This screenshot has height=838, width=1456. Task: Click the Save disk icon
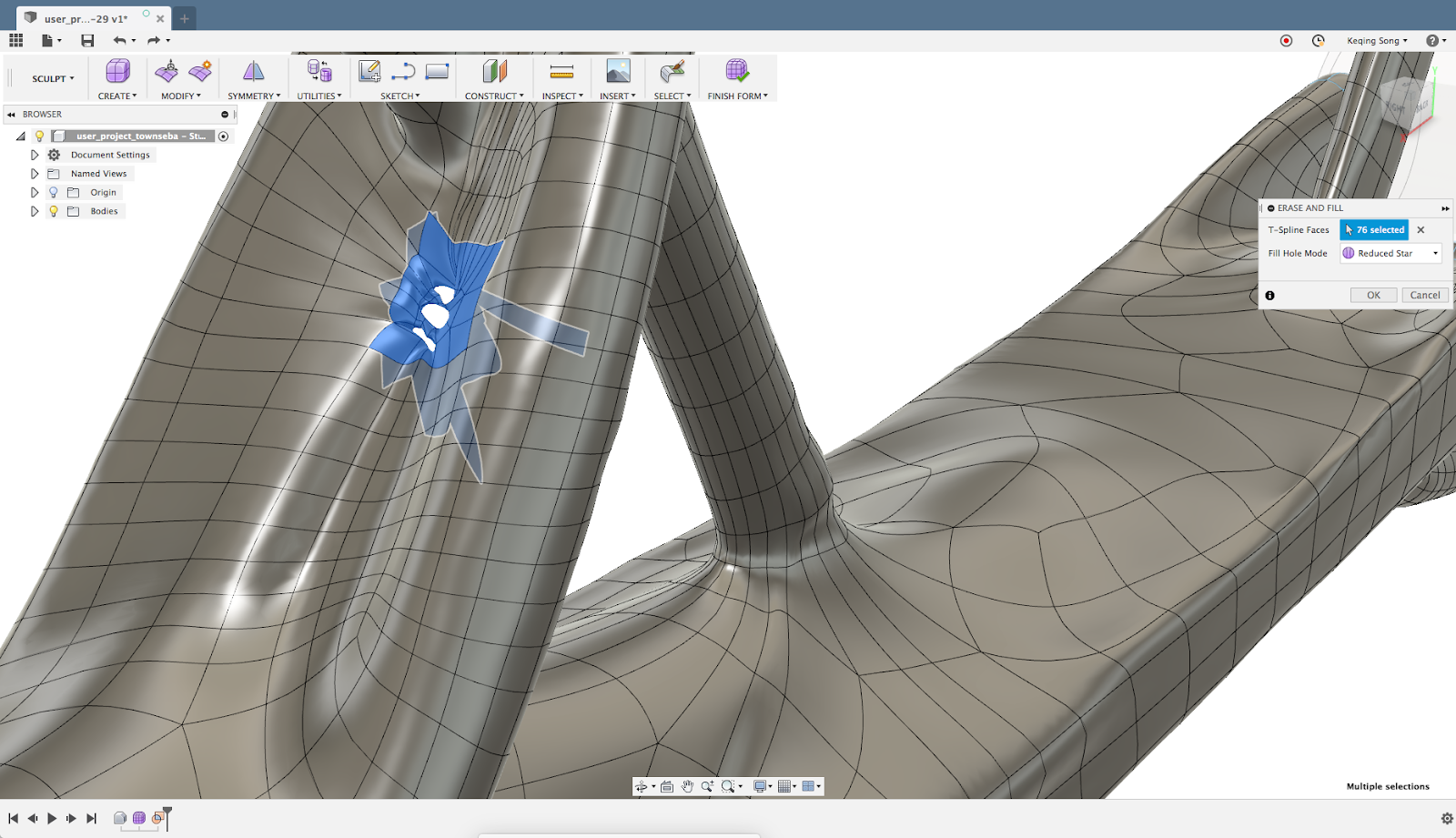[x=87, y=40]
